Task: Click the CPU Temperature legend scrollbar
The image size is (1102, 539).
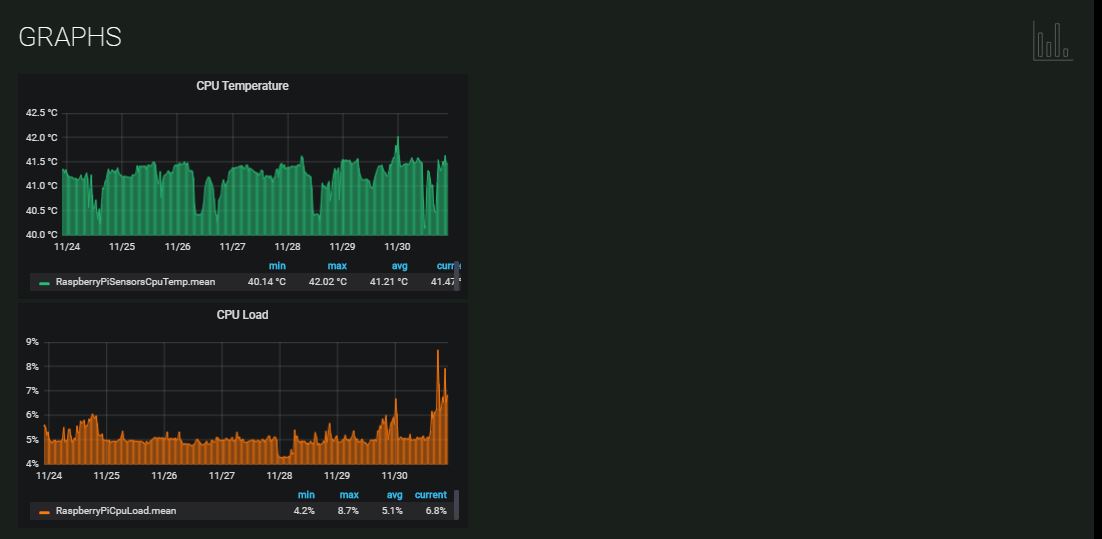Action: (457, 275)
